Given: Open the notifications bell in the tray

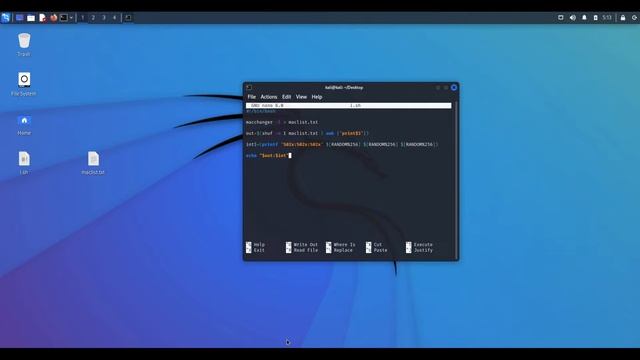Looking at the screenshot, I should [584, 18].
